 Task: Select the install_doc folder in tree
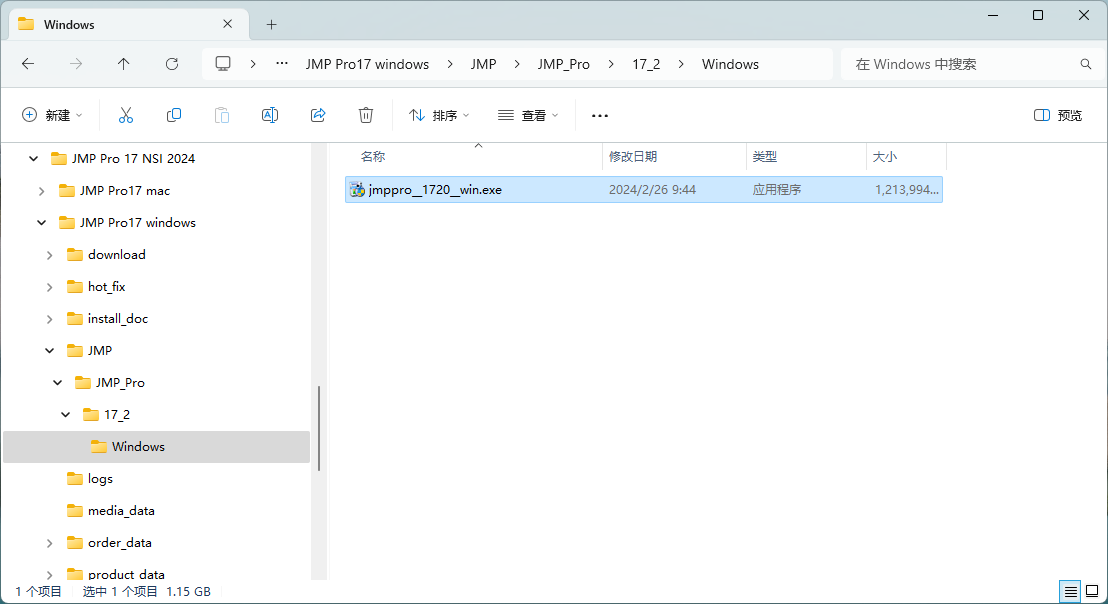coord(118,319)
